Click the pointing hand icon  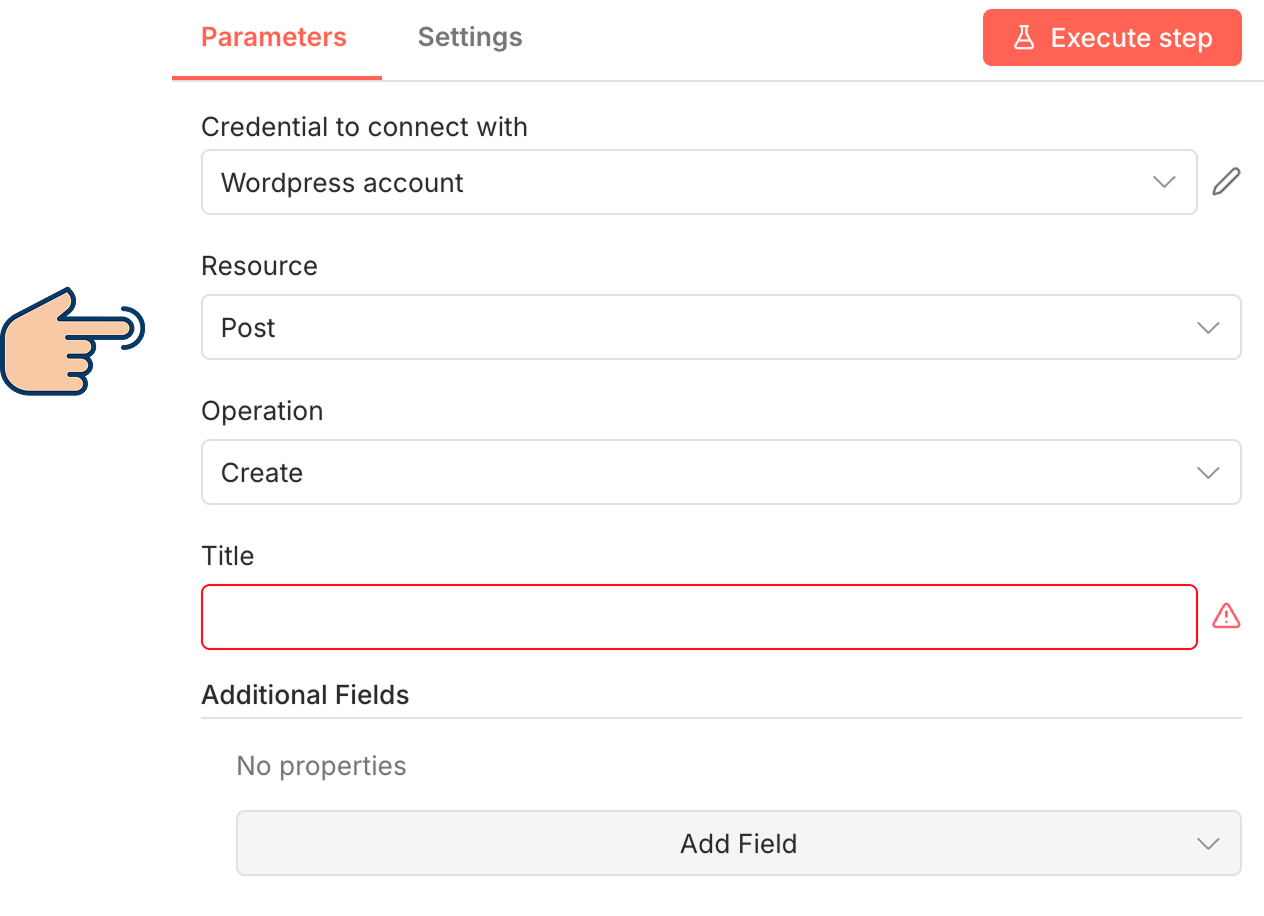72,342
